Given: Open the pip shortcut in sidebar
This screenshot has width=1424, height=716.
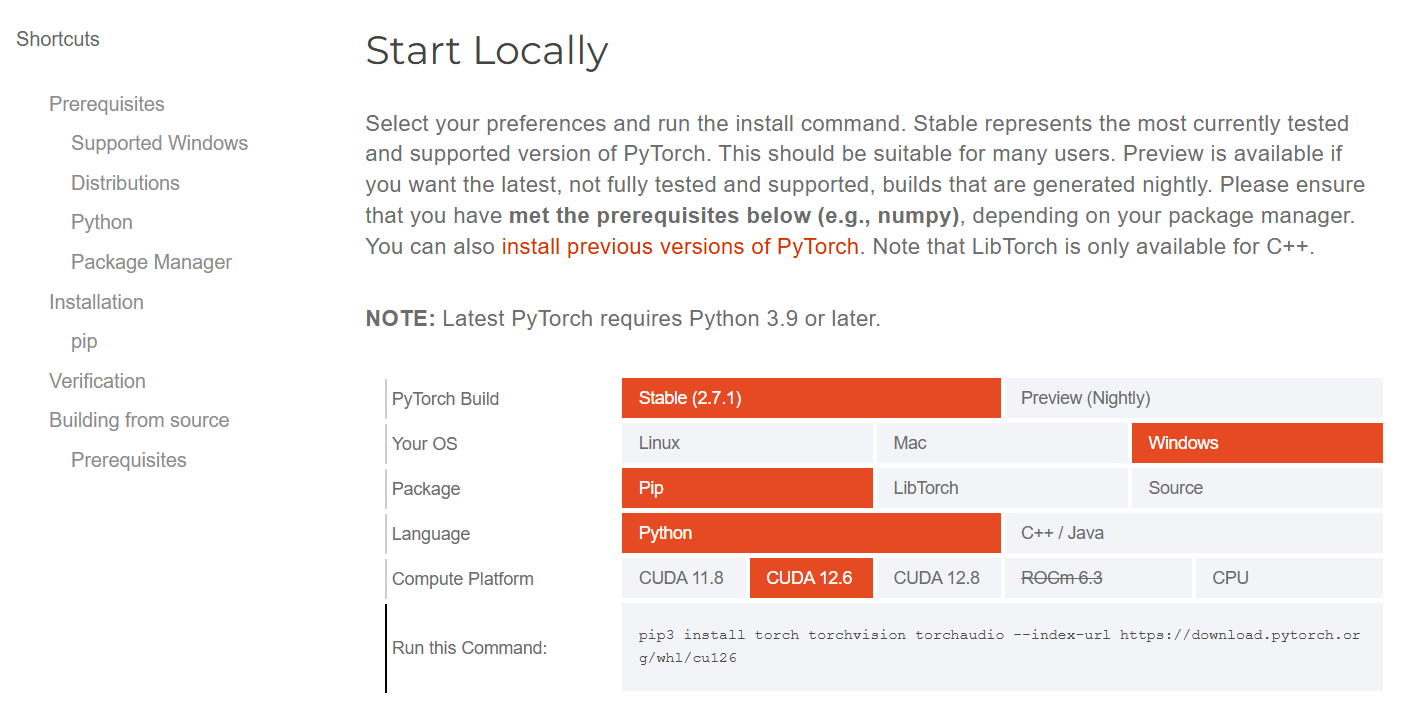Looking at the screenshot, I should pos(84,341).
